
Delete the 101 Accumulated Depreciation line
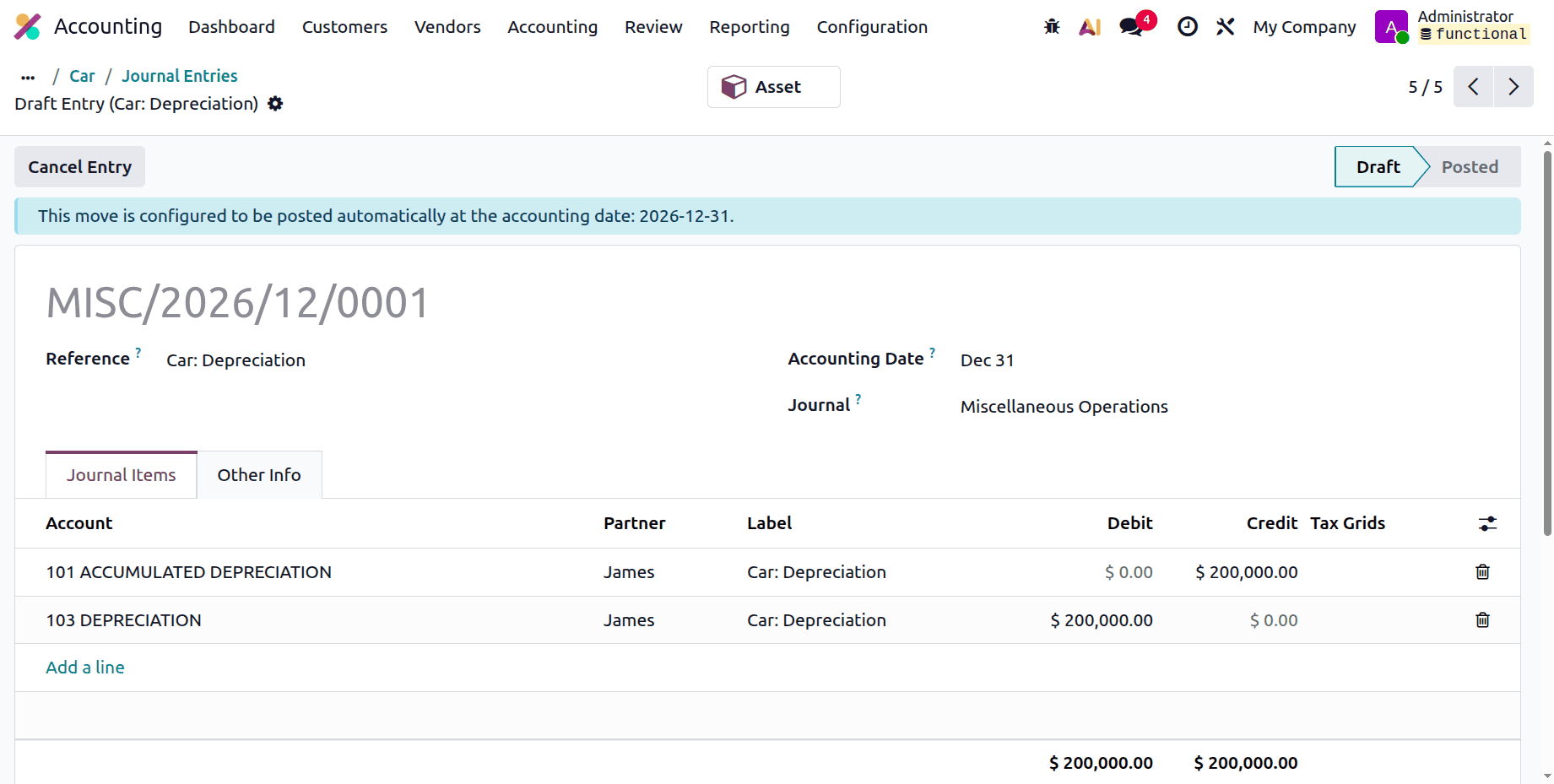pos(1482,572)
